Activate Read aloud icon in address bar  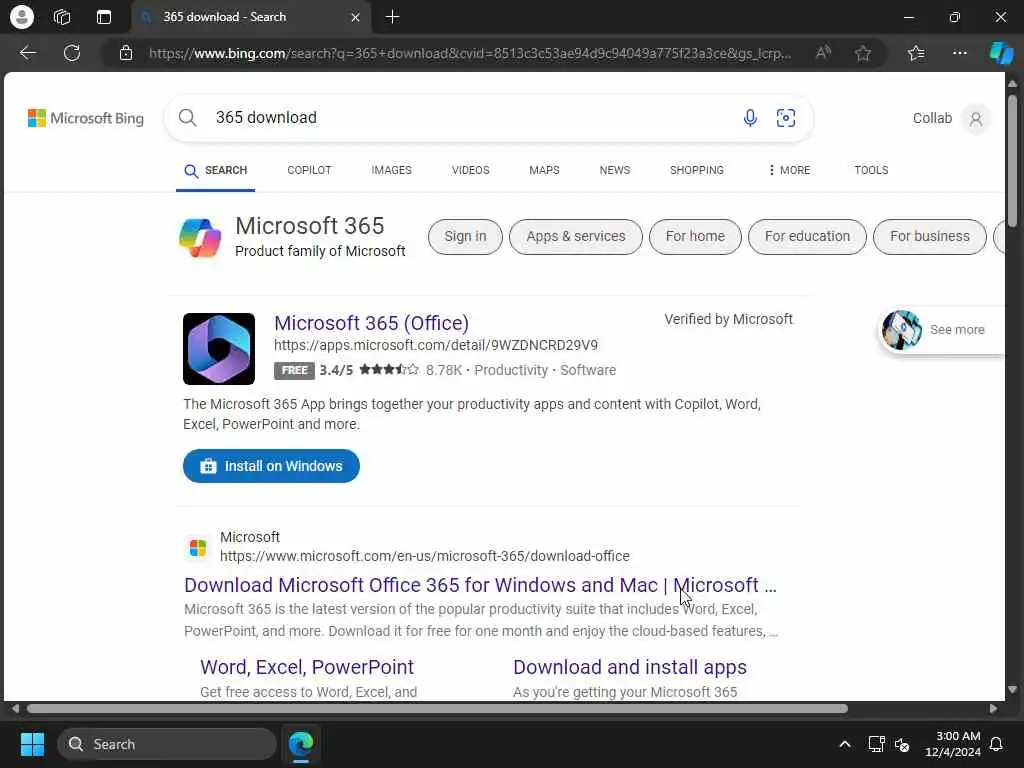pos(824,53)
